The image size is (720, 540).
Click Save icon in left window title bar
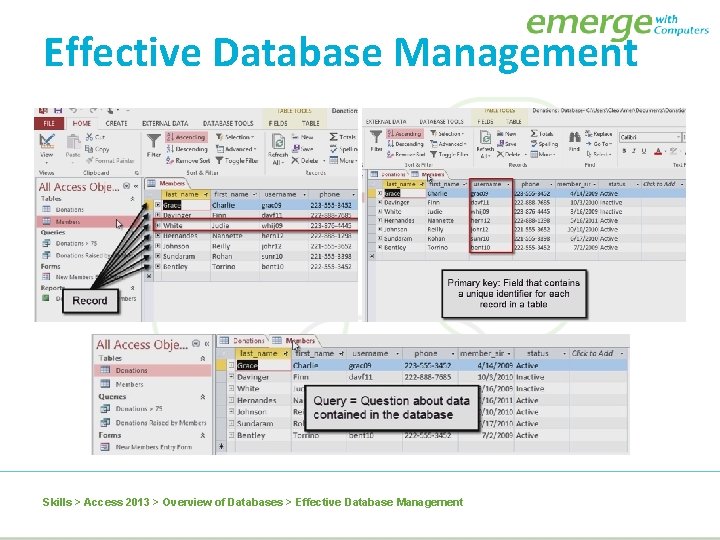tap(58, 111)
